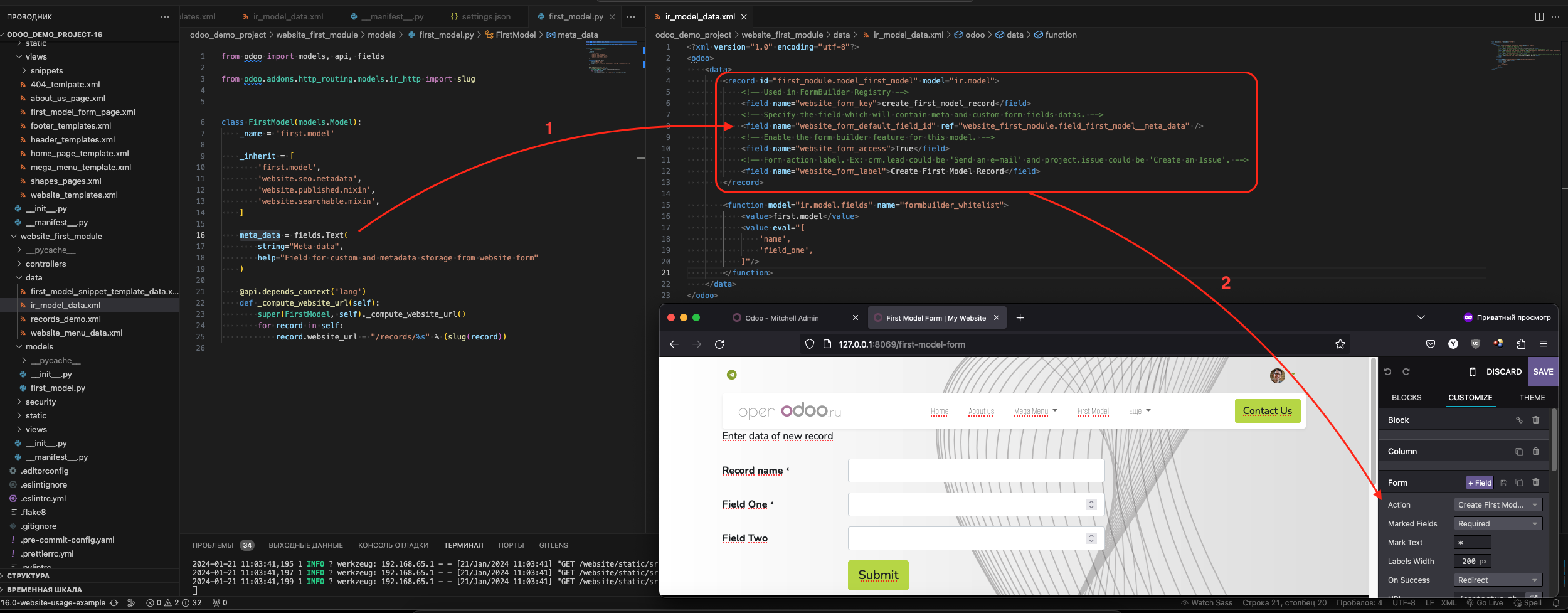Open notifications bell in status bar
This screenshot has height=613, width=1568.
(x=1556, y=603)
